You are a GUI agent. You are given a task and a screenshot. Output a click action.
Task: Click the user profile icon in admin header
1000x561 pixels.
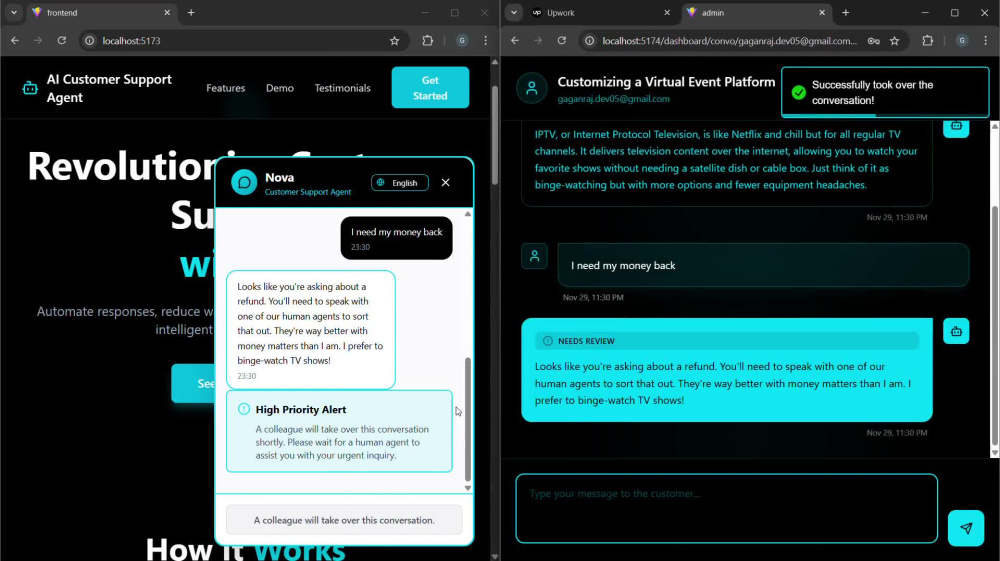point(532,88)
